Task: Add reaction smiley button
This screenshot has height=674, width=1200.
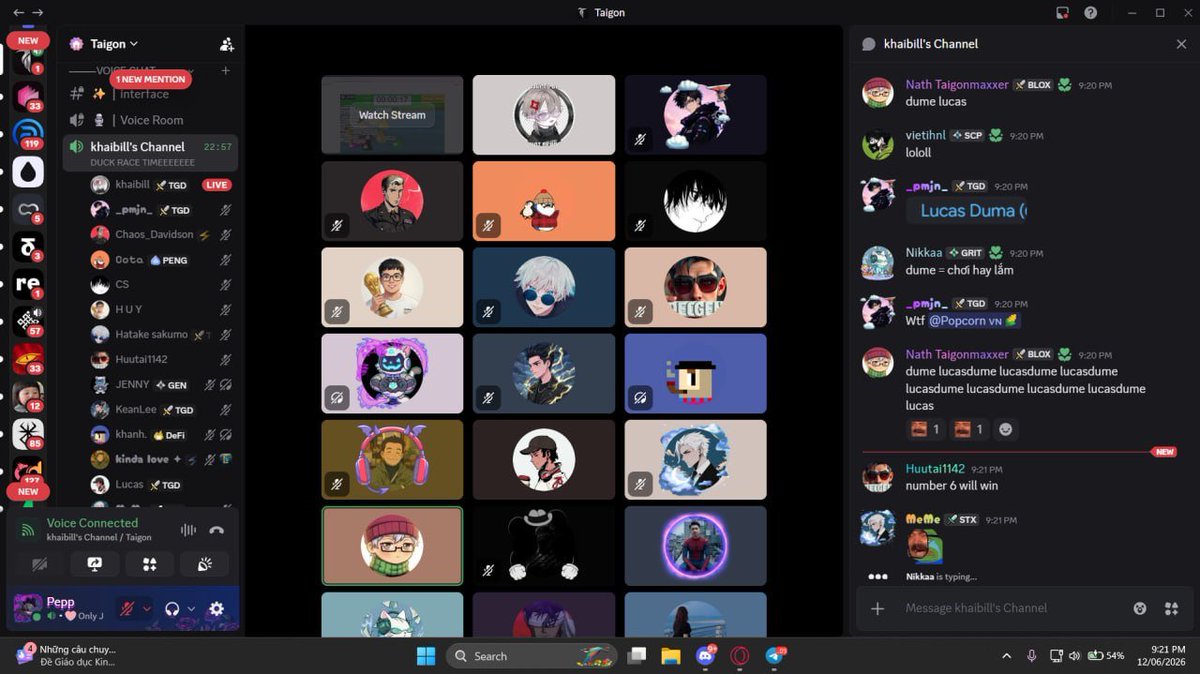Action: [1006, 429]
